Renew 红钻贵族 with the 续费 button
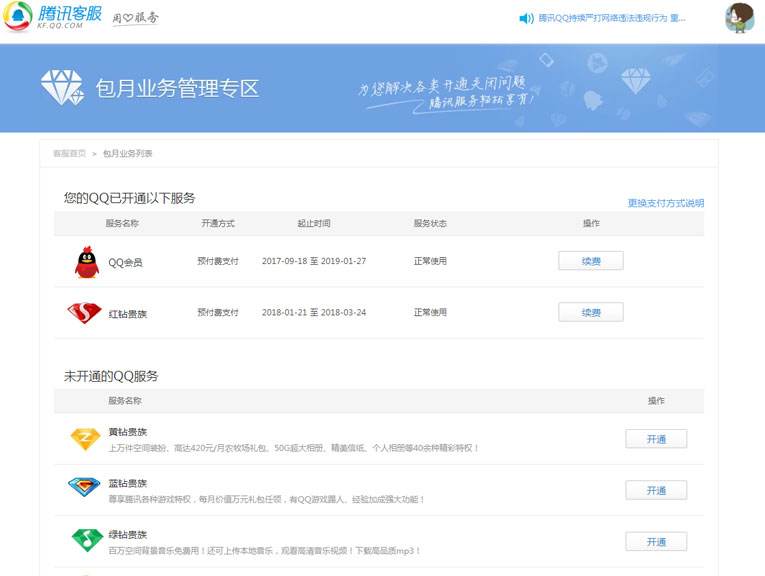This screenshot has height=576, width=765. click(590, 313)
